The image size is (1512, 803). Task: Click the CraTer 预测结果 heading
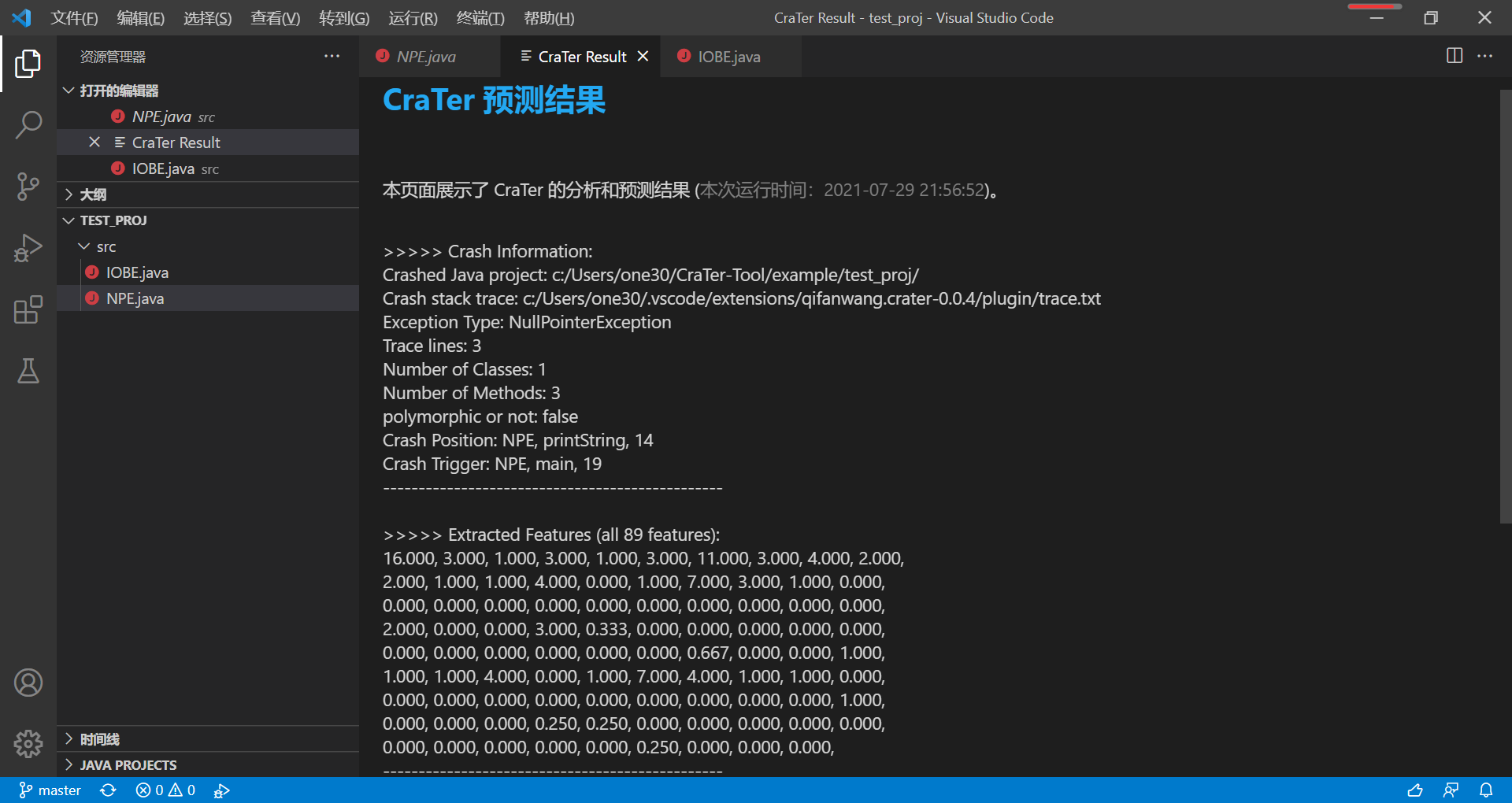[x=494, y=101]
